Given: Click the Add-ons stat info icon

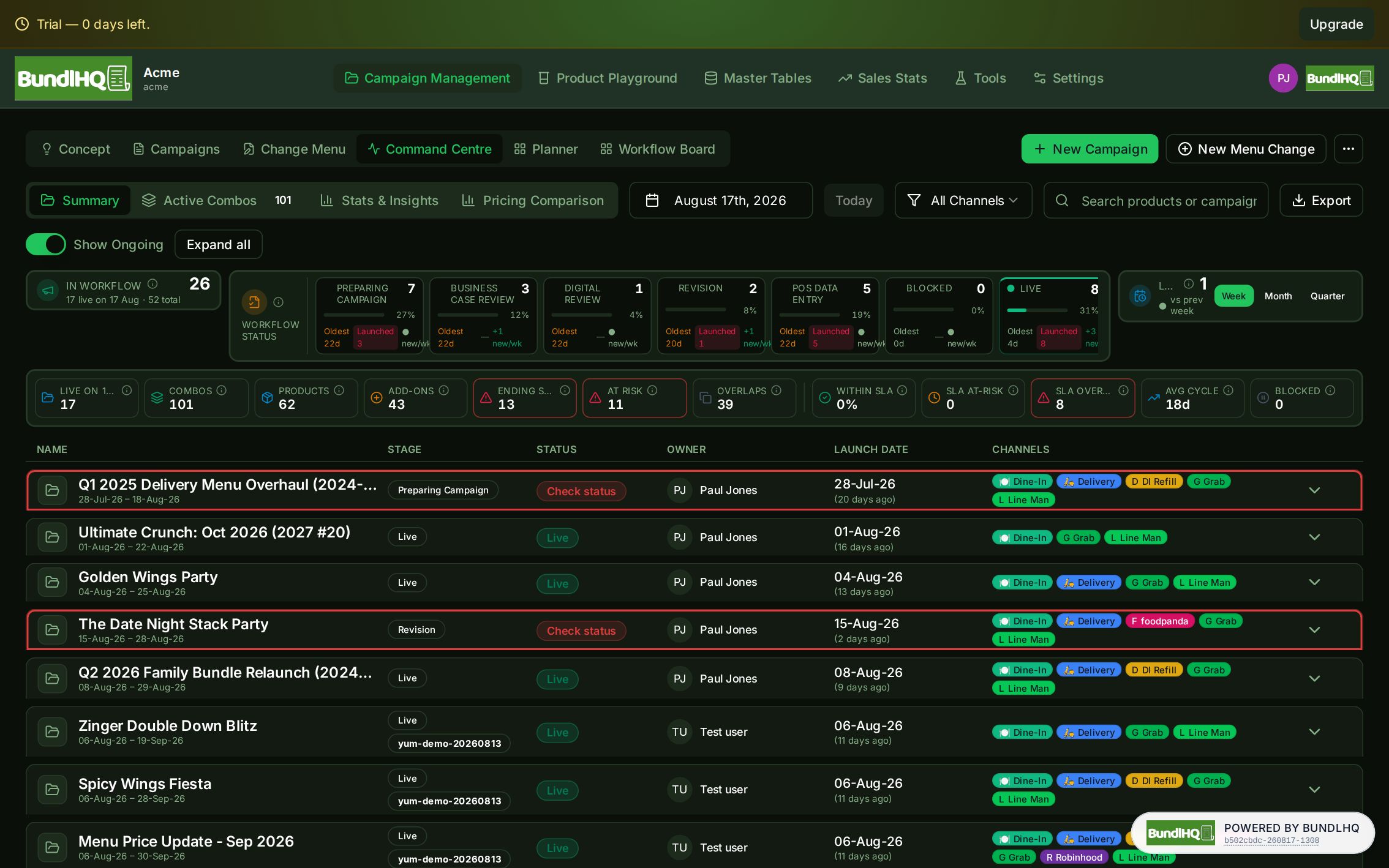Looking at the screenshot, I should [444, 390].
